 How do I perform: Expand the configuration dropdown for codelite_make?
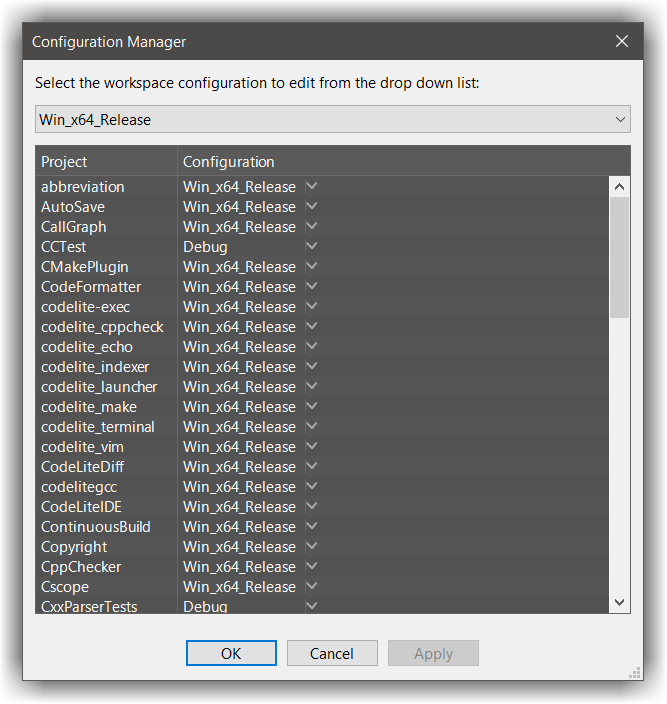(x=312, y=406)
